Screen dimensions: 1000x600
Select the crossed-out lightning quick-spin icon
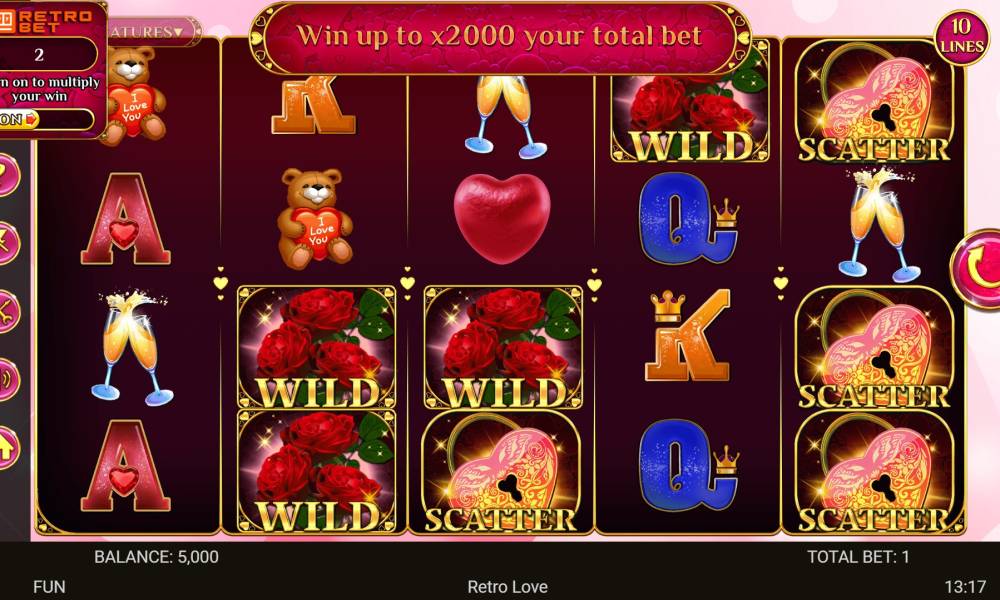point(6,243)
